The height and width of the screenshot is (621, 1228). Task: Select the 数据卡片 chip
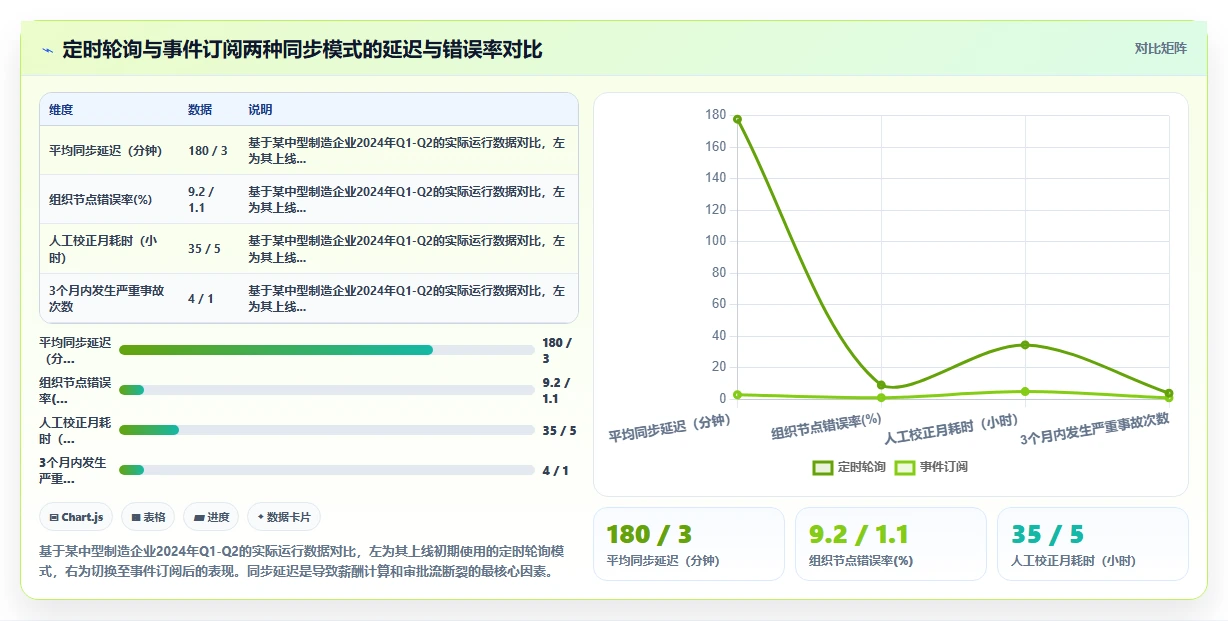284,517
